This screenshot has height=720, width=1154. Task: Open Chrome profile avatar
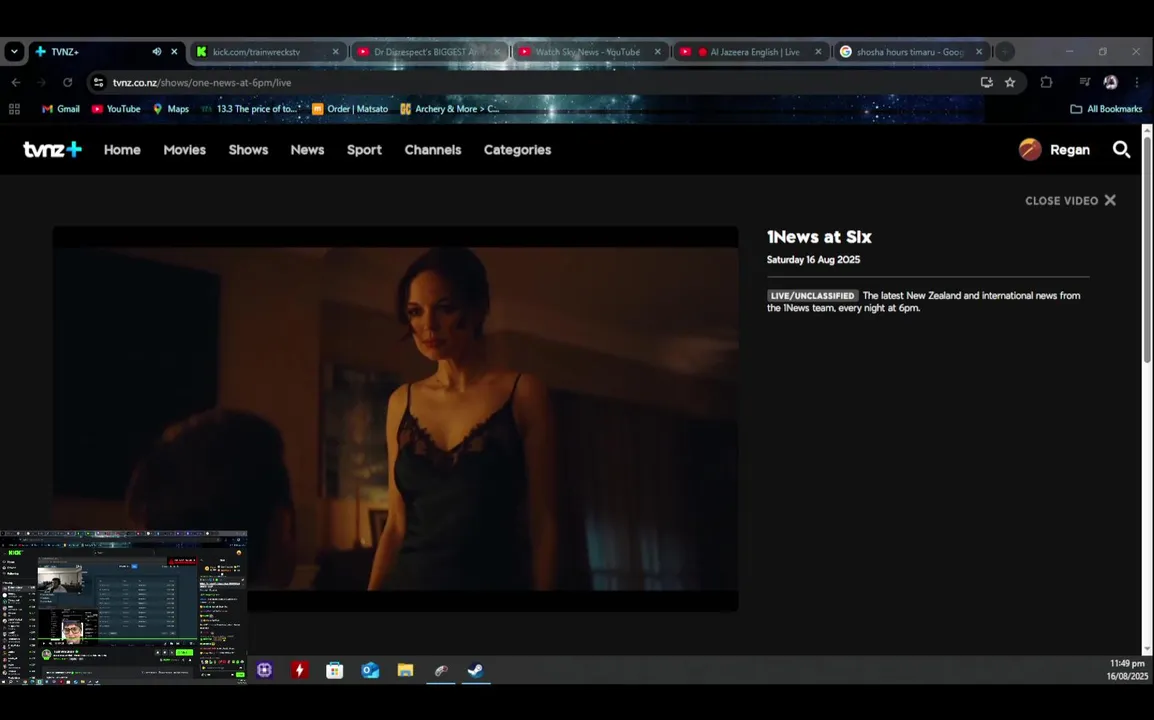coord(1110,82)
